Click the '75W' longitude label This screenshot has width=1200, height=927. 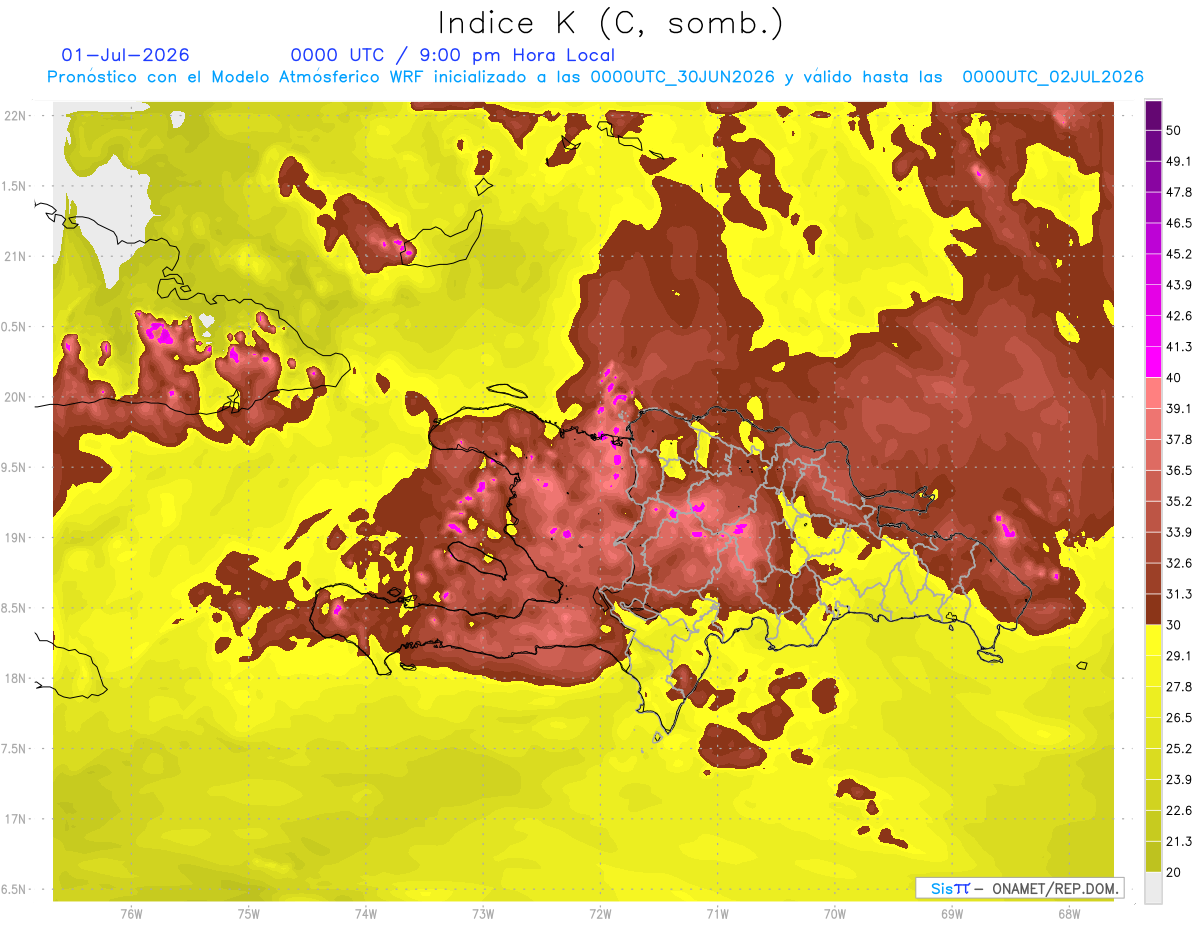(x=249, y=914)
